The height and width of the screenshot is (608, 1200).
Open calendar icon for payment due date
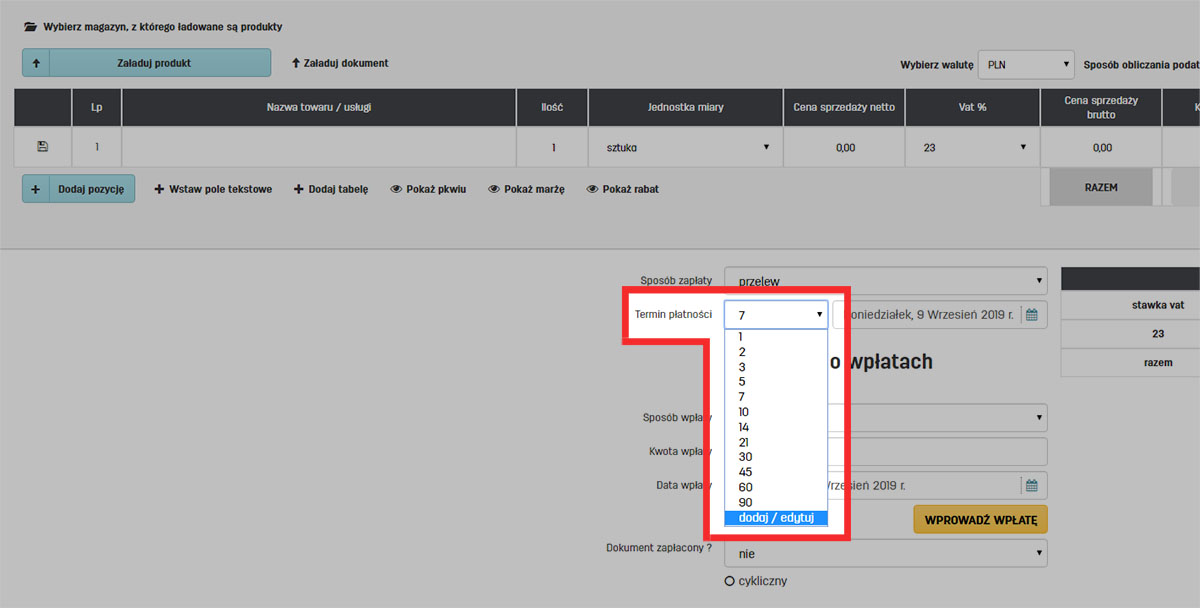(x=1032, y=315)
